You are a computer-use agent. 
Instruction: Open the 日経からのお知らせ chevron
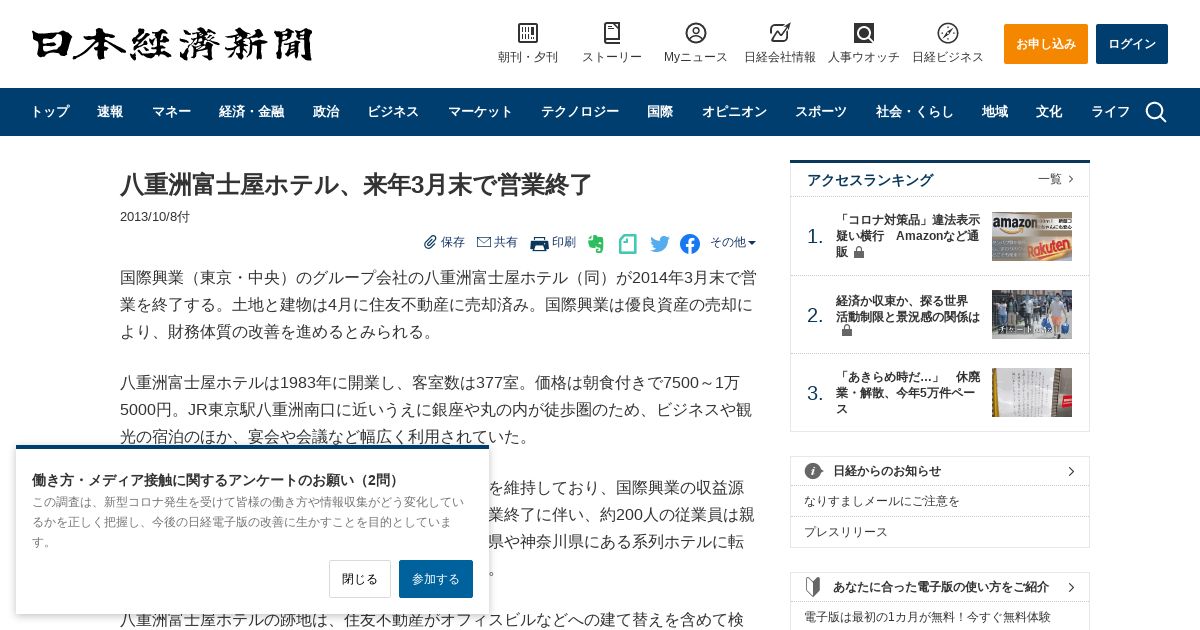(x=1071, y=471)
